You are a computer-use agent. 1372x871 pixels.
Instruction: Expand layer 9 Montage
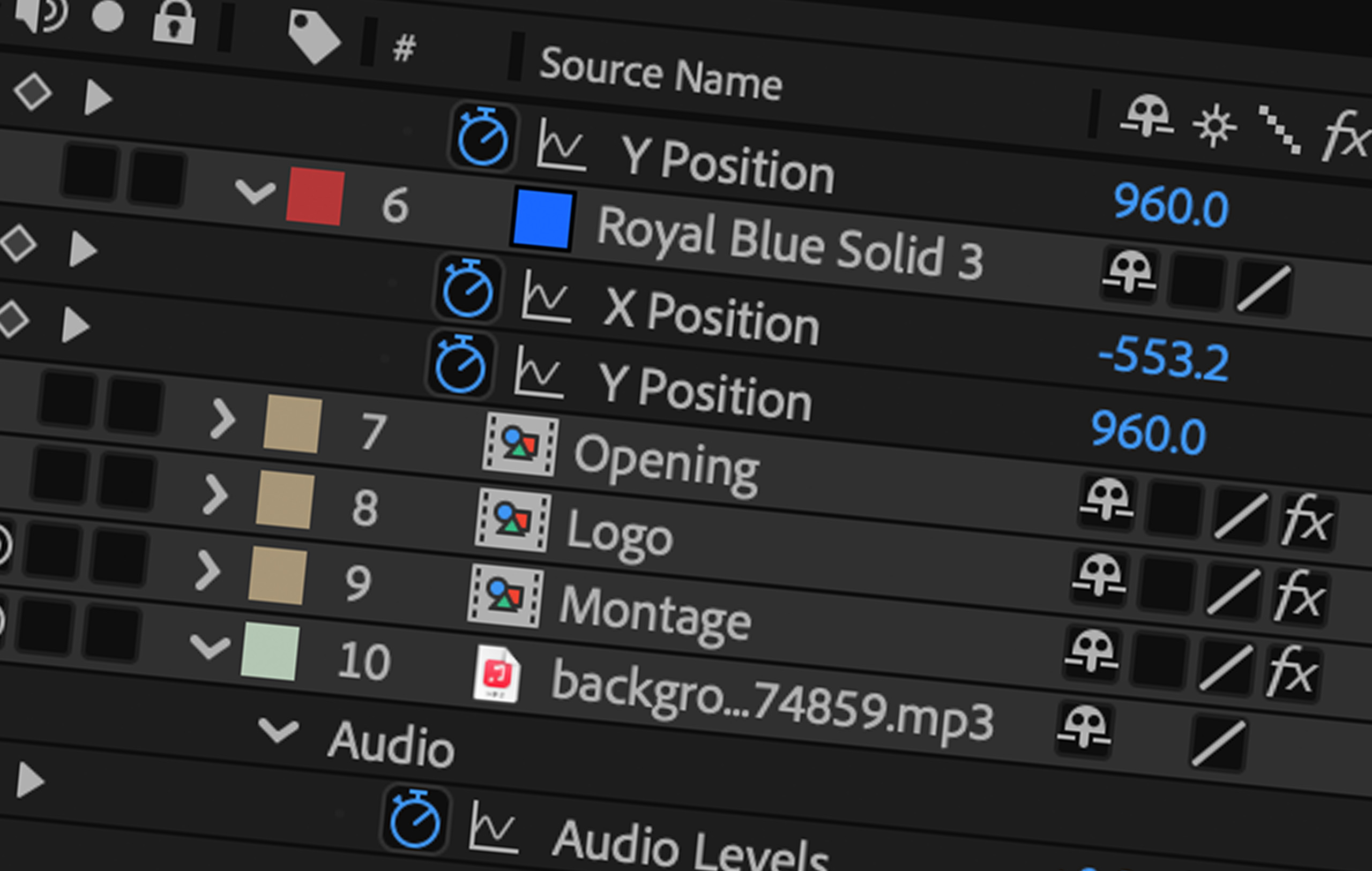[x=207, y=570]
